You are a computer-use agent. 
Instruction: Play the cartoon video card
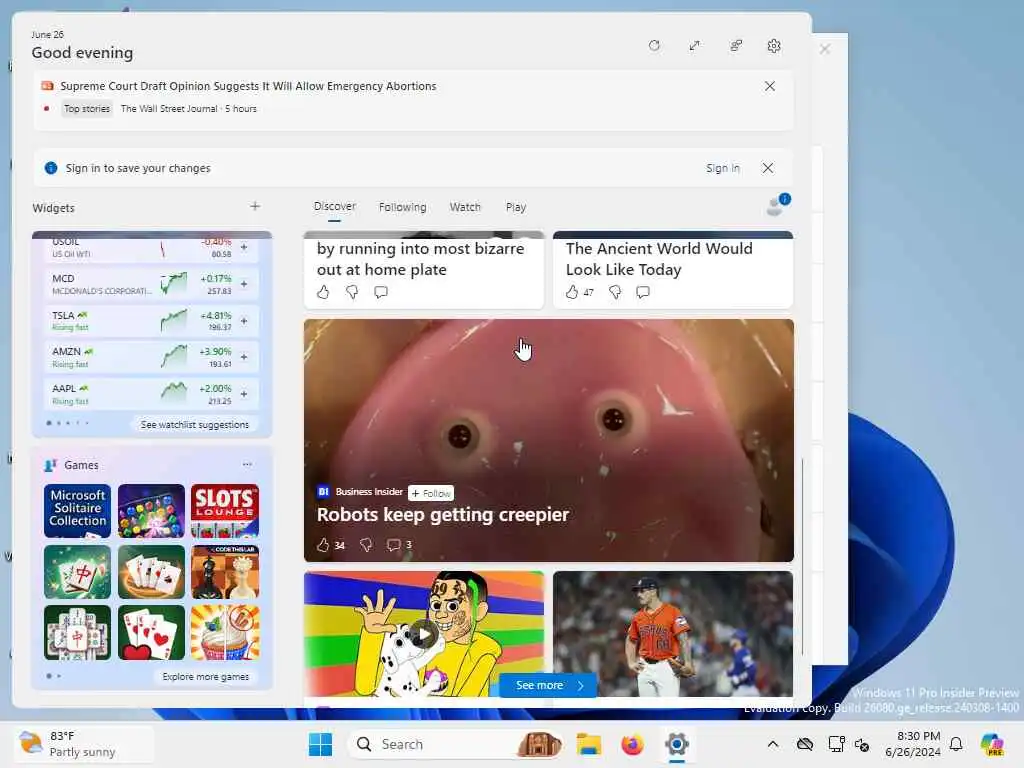tap(424, 633)
